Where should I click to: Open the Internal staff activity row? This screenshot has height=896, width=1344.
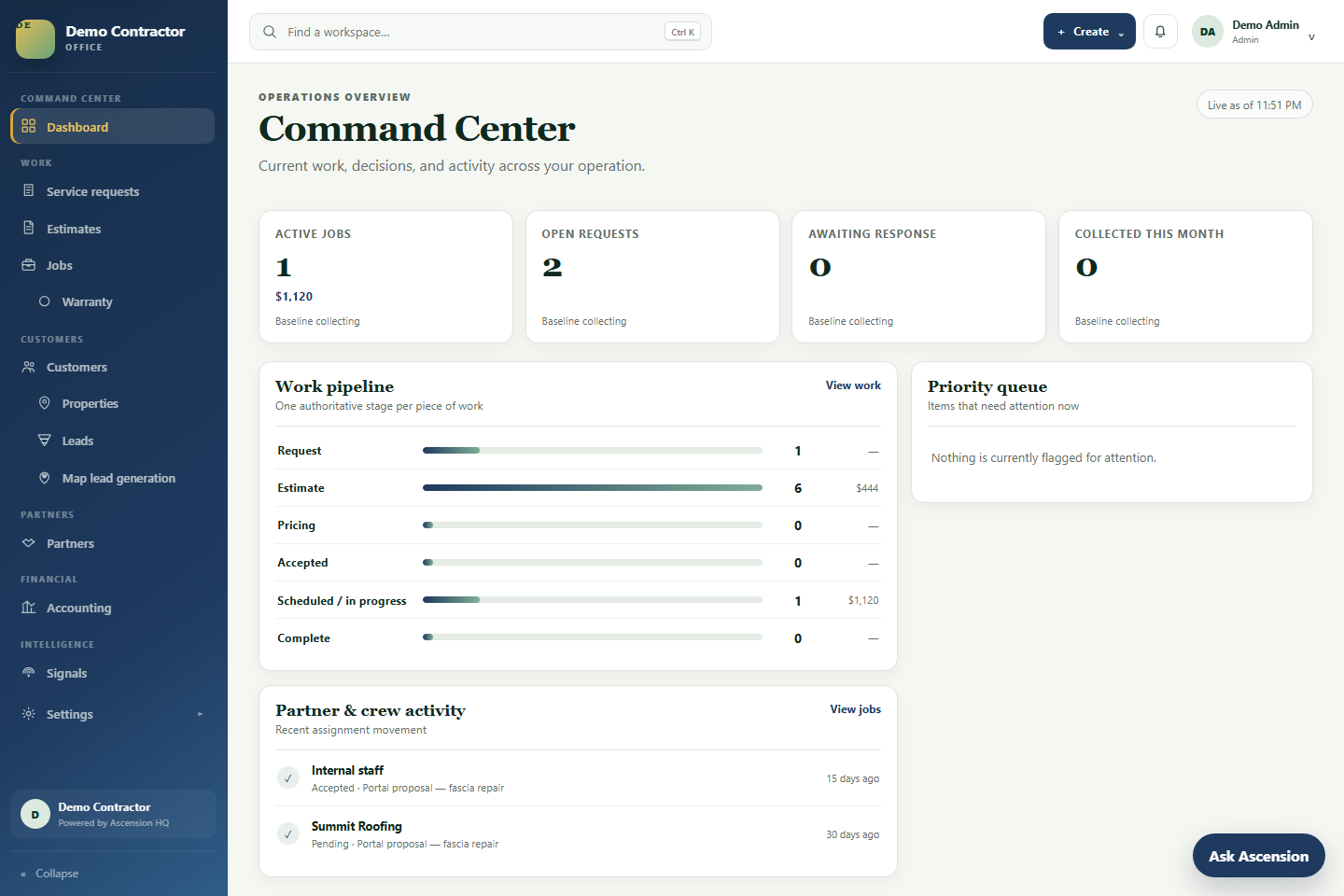coord(578,778)
